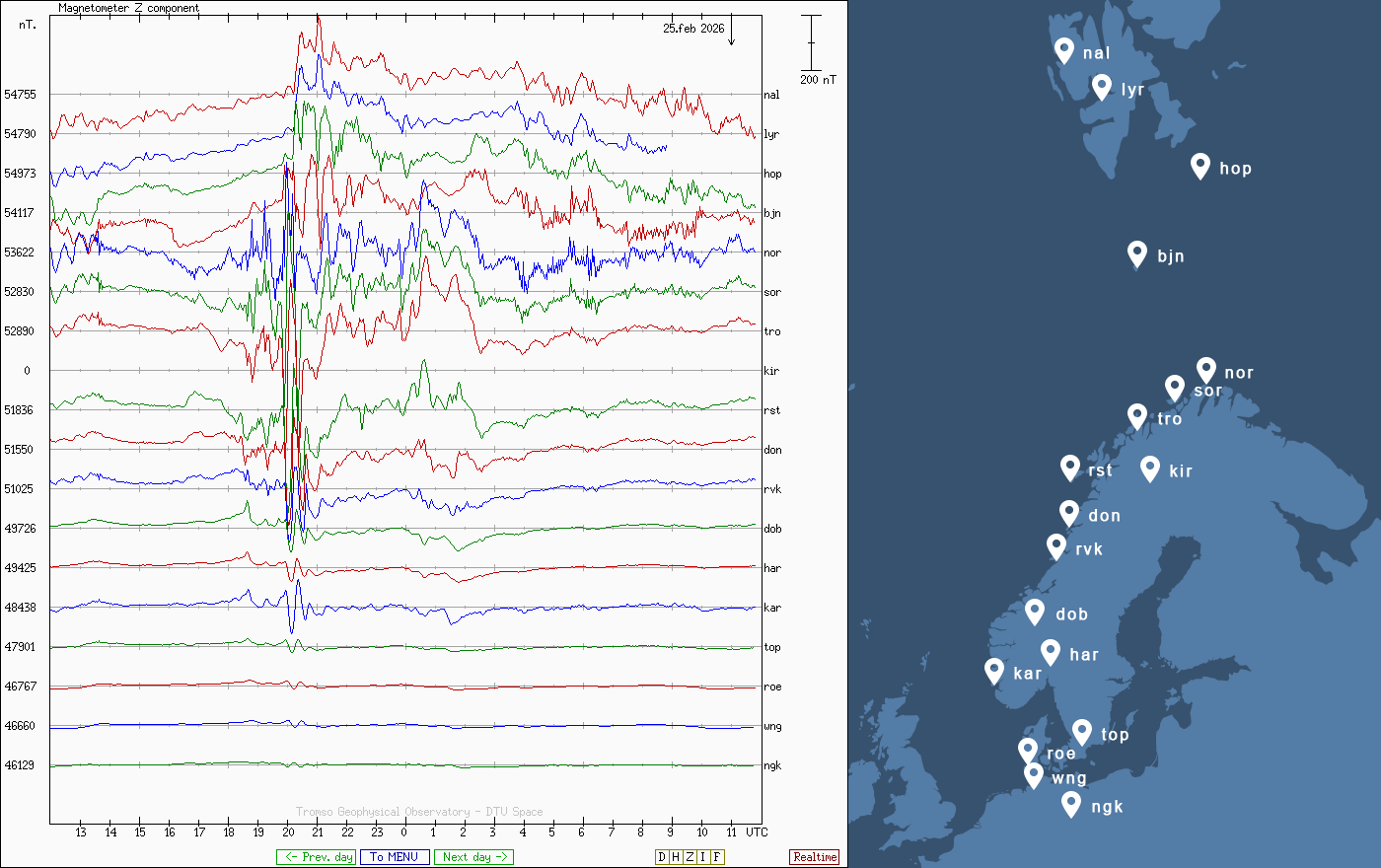
Task: Select the kir station map marker
Action: [x=1149, y=469]
